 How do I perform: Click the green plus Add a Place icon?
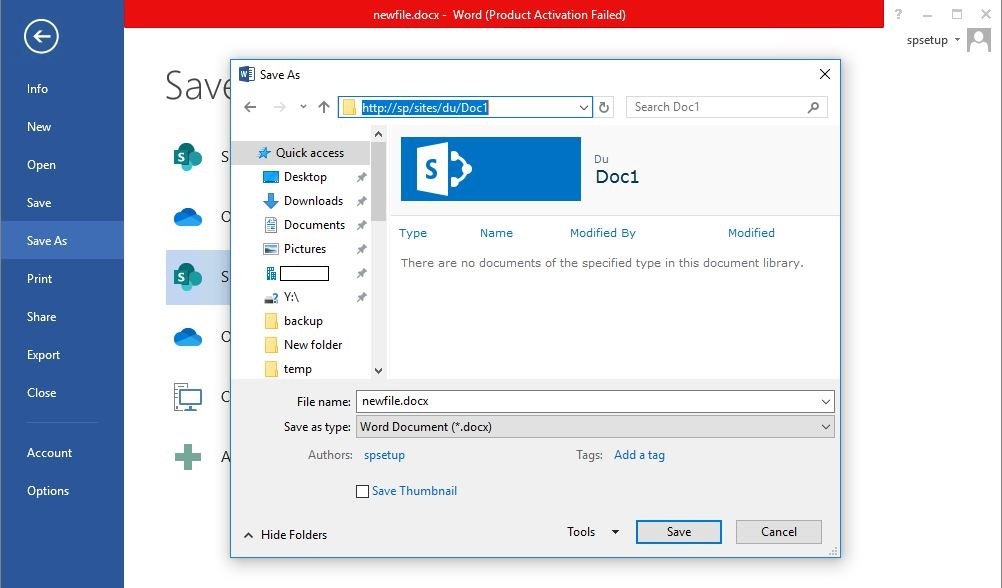(188, 457)
